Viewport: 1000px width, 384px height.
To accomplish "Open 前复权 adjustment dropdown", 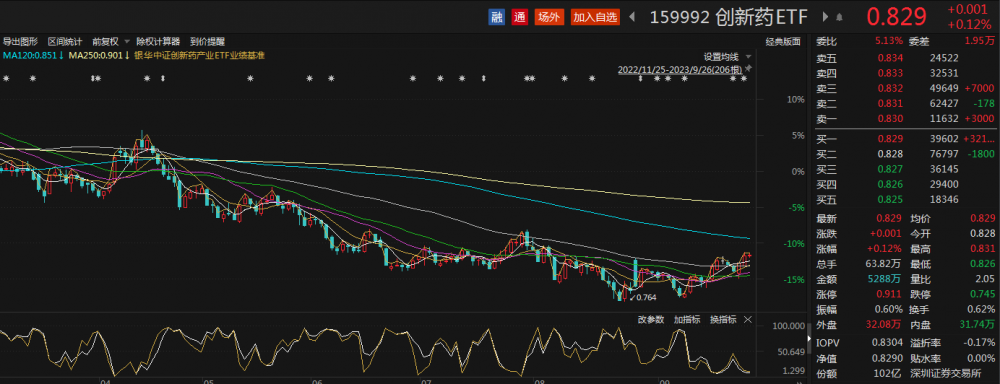I will [x=110, y=41].
